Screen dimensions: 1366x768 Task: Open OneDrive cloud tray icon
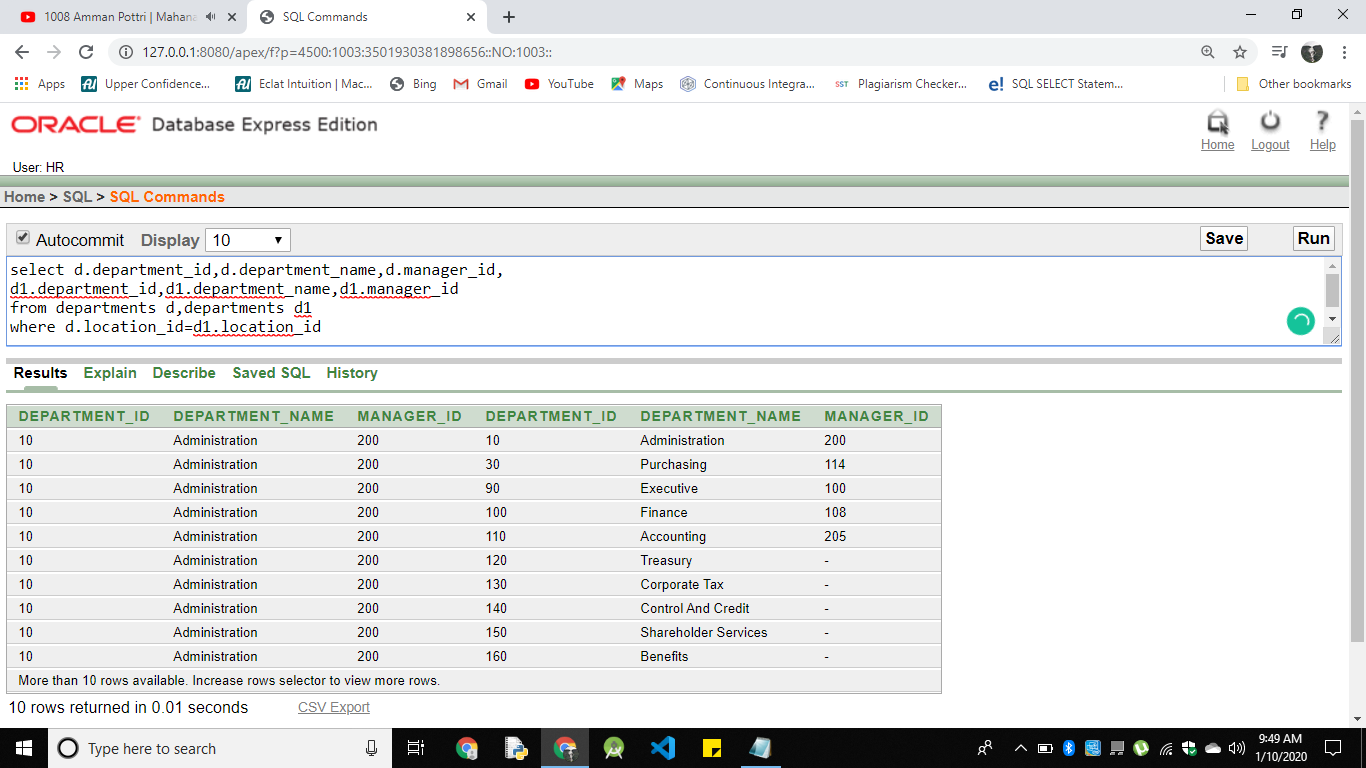1213,748
